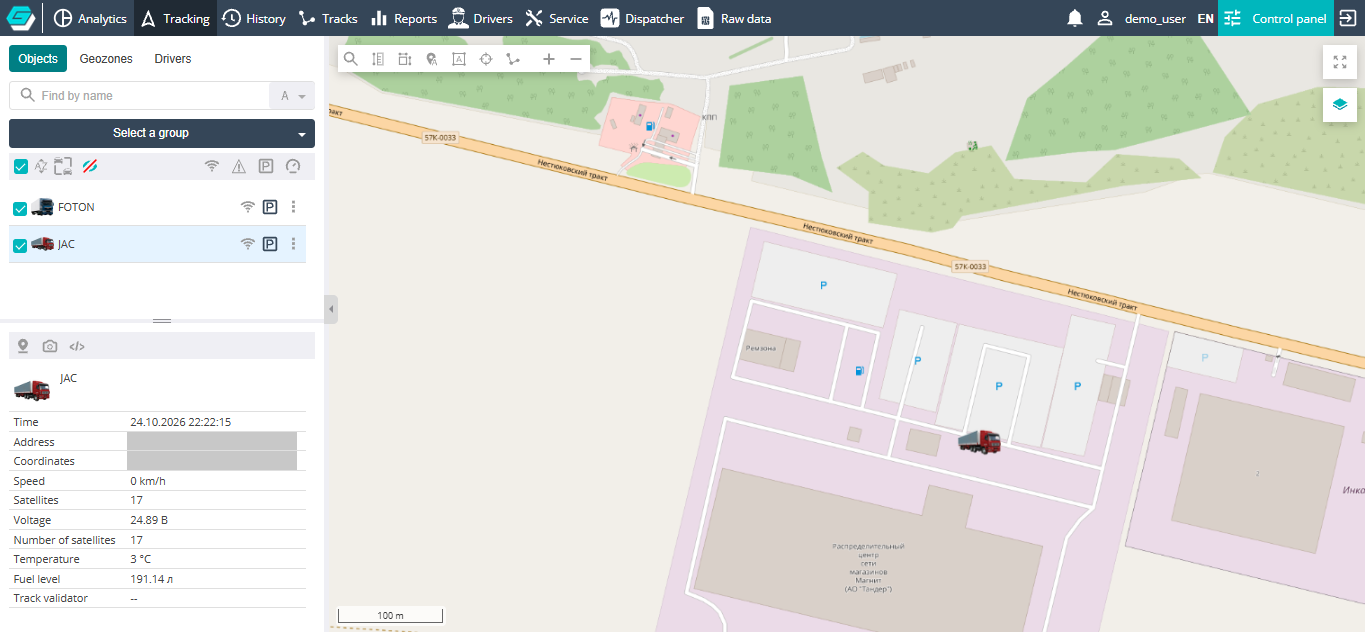This screenshot has width=1365, height=632.
Task: Click the speedometer header icon
Action: click(x=293, y=167)
